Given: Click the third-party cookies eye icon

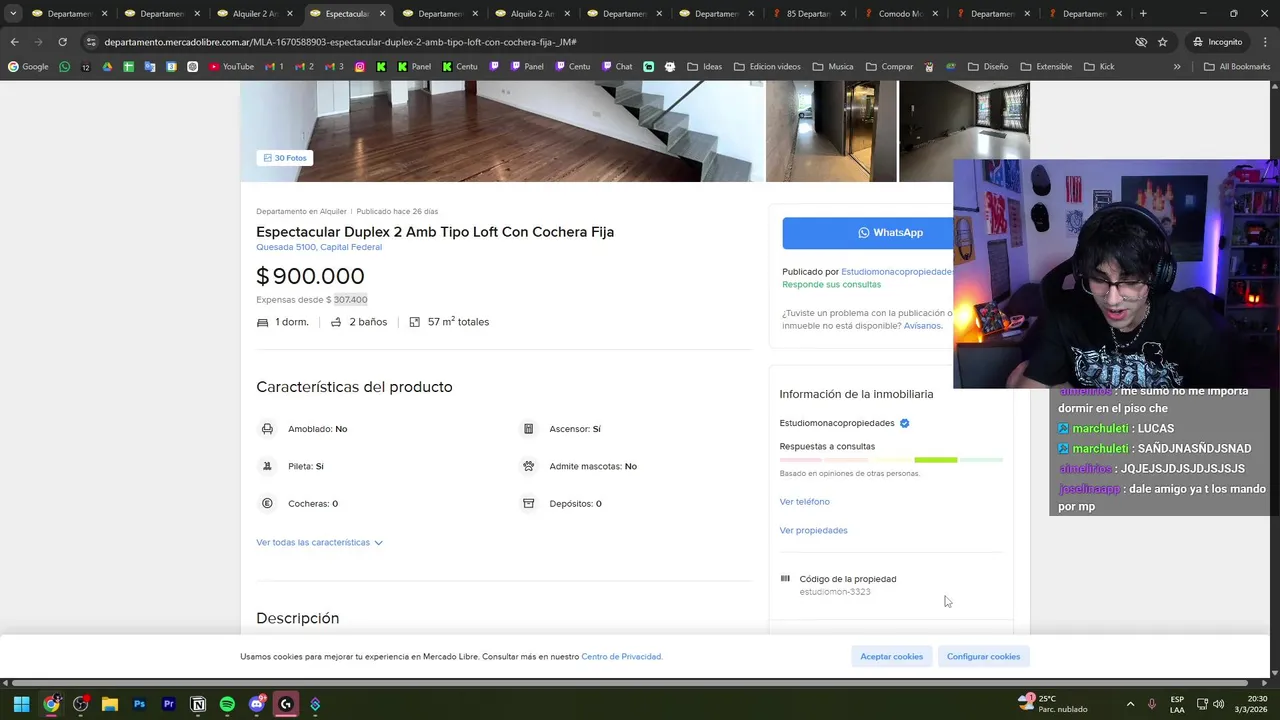Looking at the screenshot, I should click(1141, 42).
